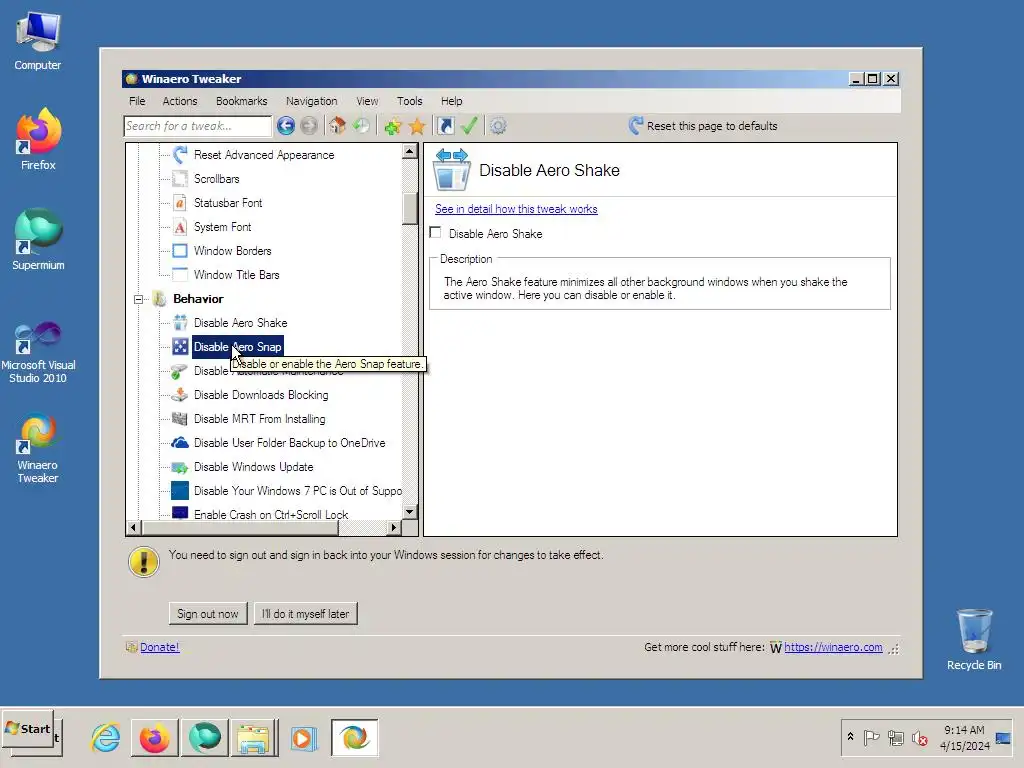Viewport: 1024px width, 768px height.
Task: Open the System Font tweak
Action: [222, 227]
